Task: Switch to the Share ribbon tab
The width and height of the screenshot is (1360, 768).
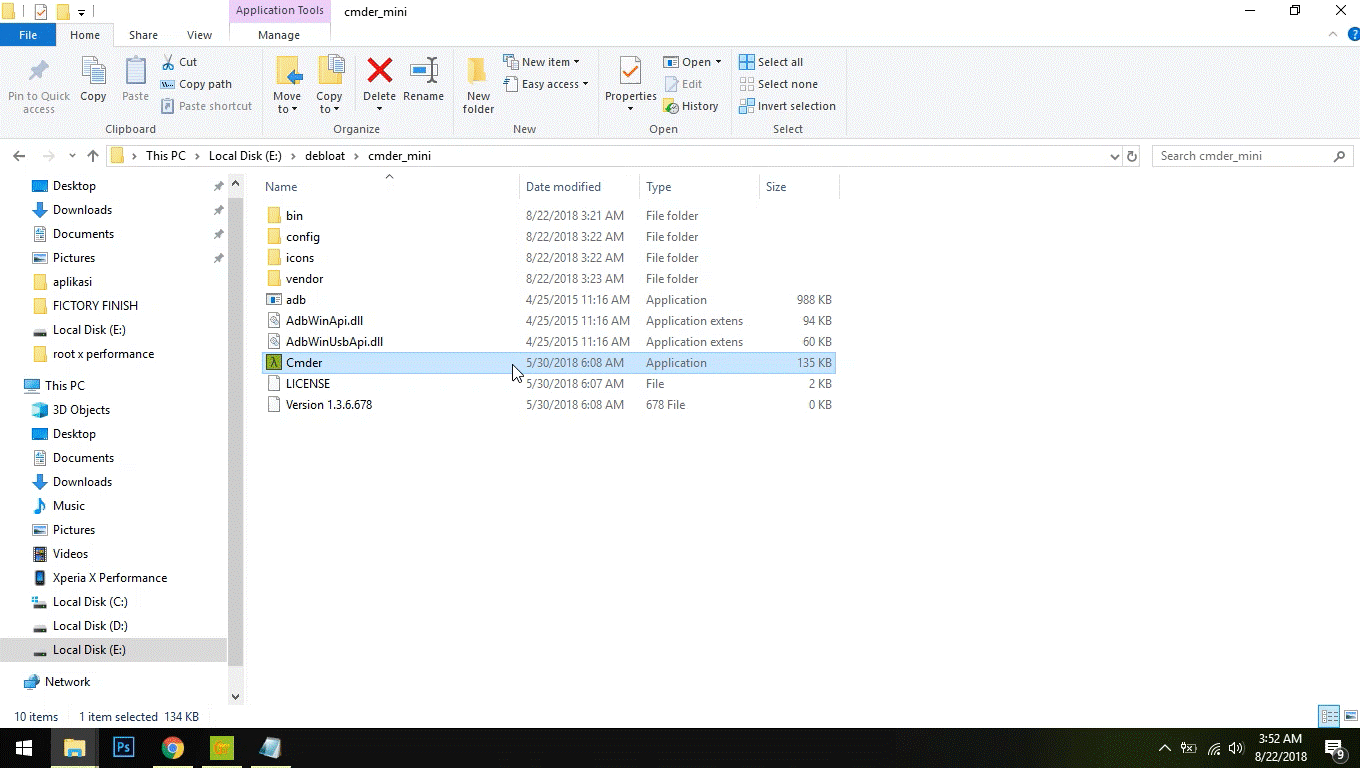Action: [143, 35]
